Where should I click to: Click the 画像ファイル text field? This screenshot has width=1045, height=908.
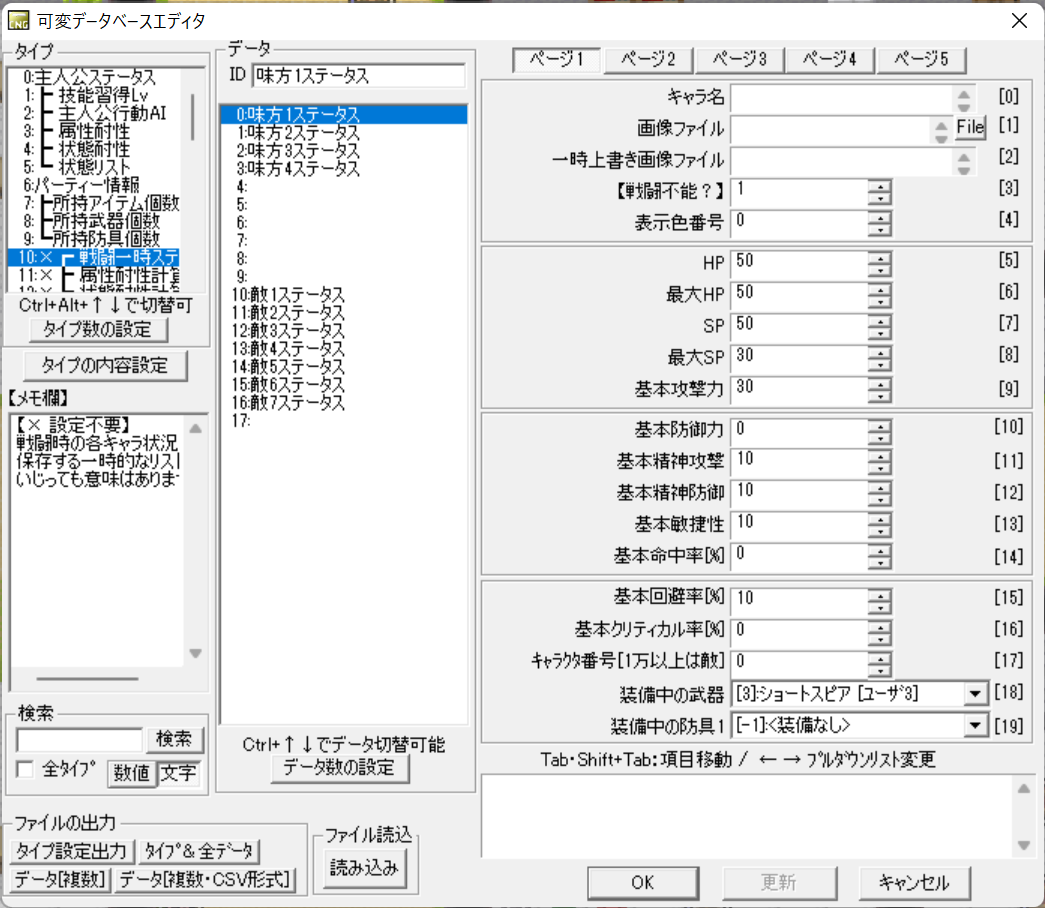tap(830, 129)
